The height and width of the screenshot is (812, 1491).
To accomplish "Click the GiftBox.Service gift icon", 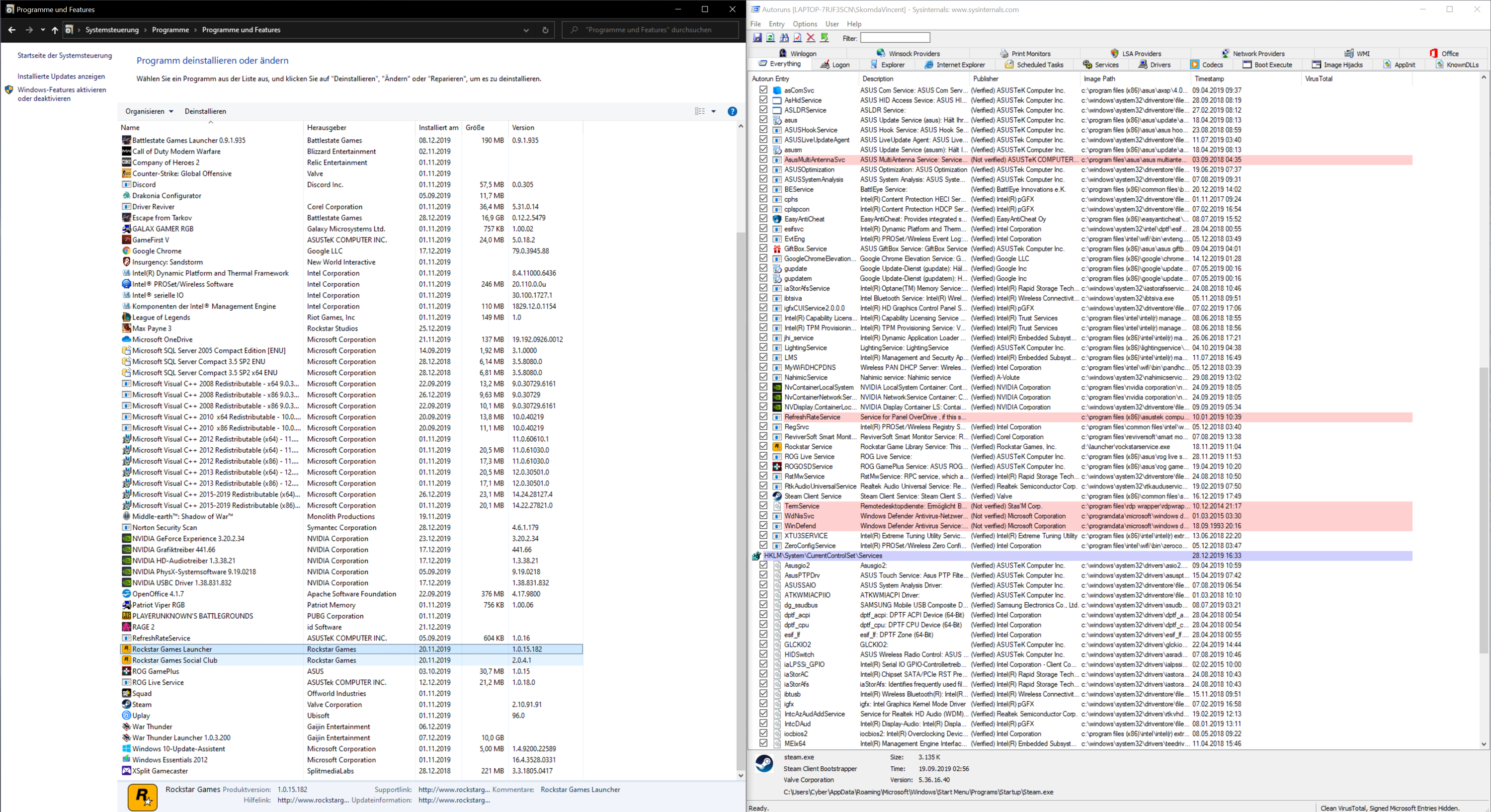I will (x=777, y=249).
